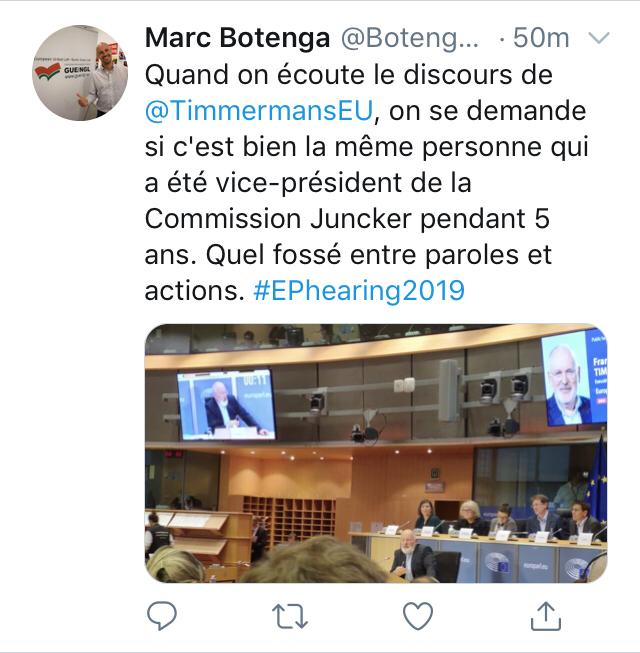Viewport: 640px width, 653px height.
Task: Tap the GUE/NGL logo in the avatar
Action: pos(62,71)
